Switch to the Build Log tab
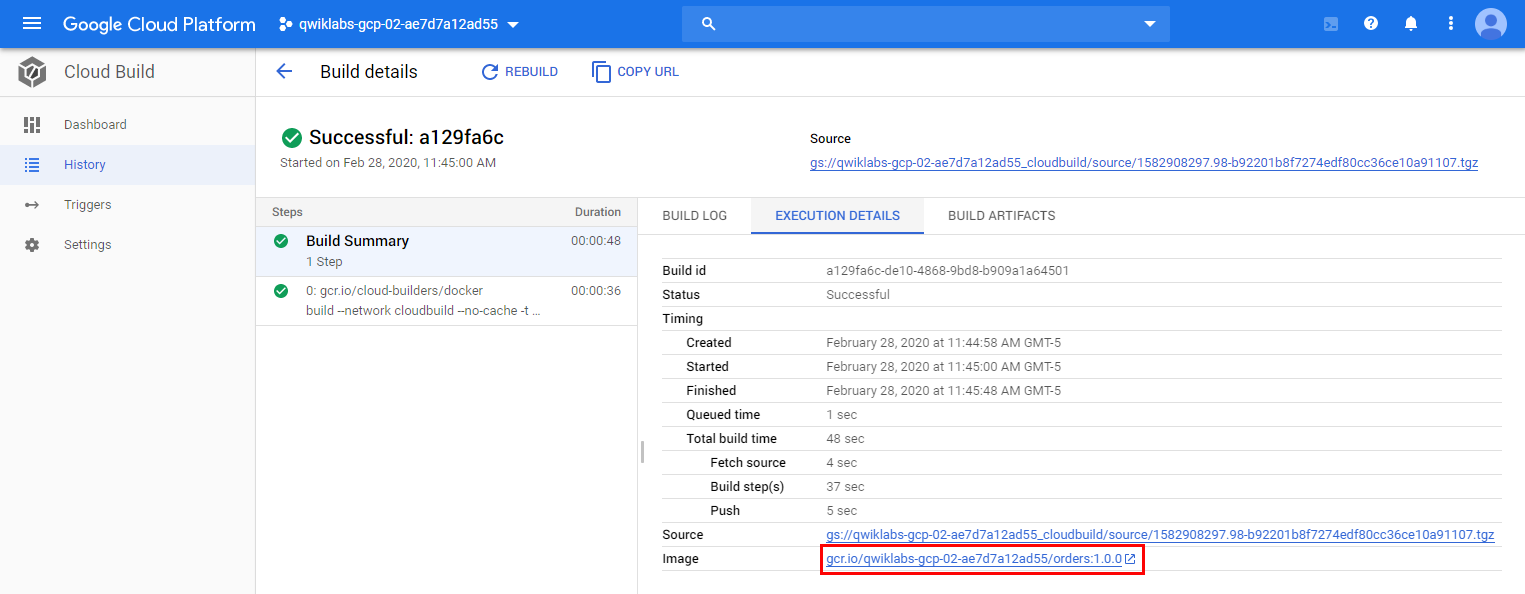The width and height of the screenshot is (1525, 594). click(x=695, y=216)
